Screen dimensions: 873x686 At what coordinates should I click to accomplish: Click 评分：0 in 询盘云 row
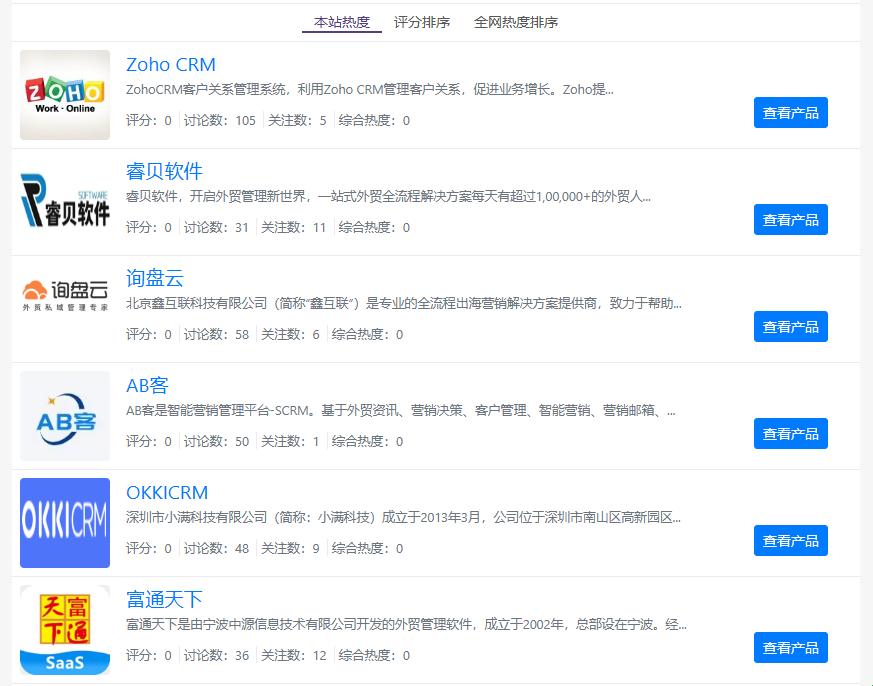[x=149, y=334]
